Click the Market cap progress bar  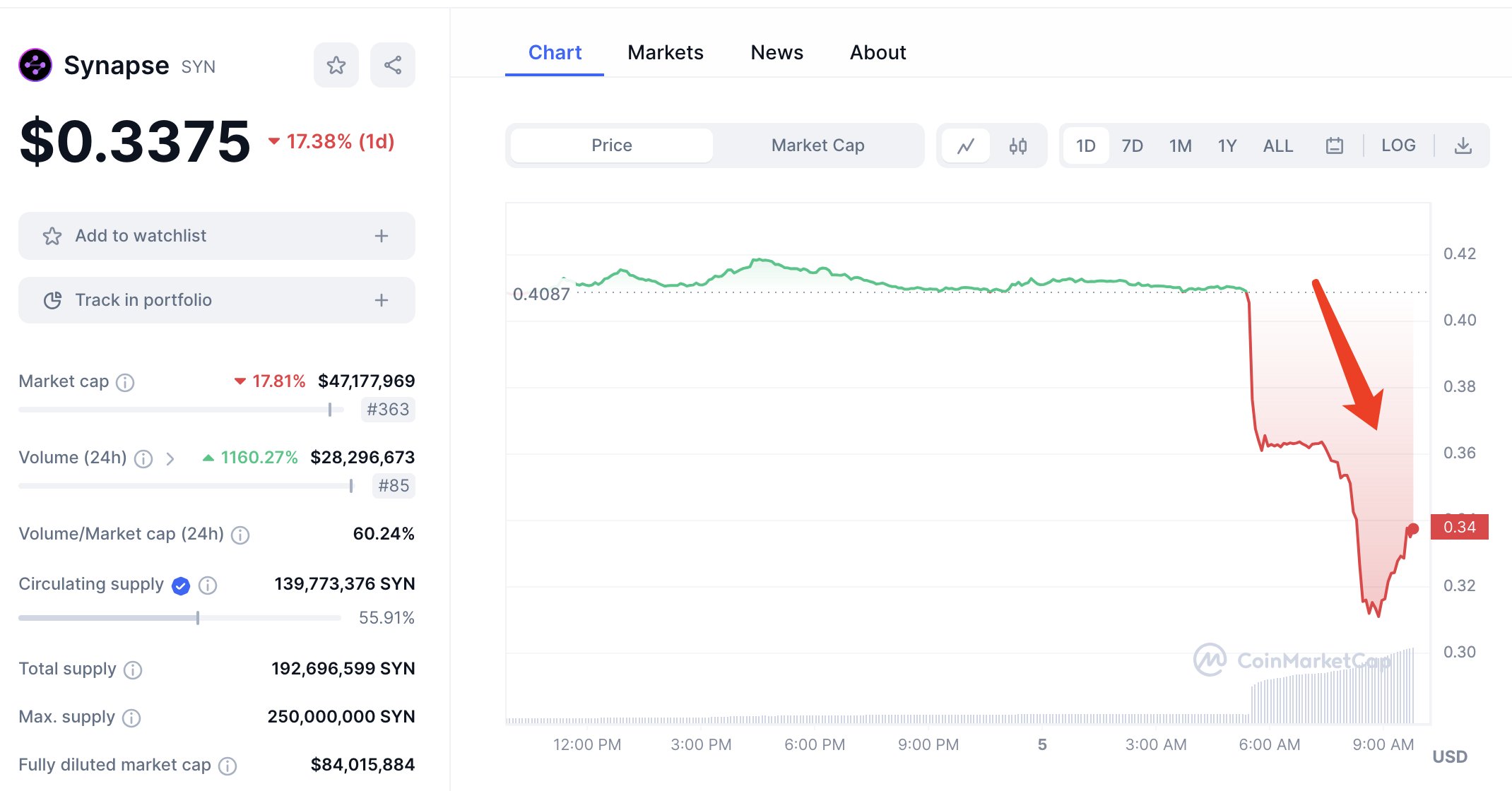(181, 410)
